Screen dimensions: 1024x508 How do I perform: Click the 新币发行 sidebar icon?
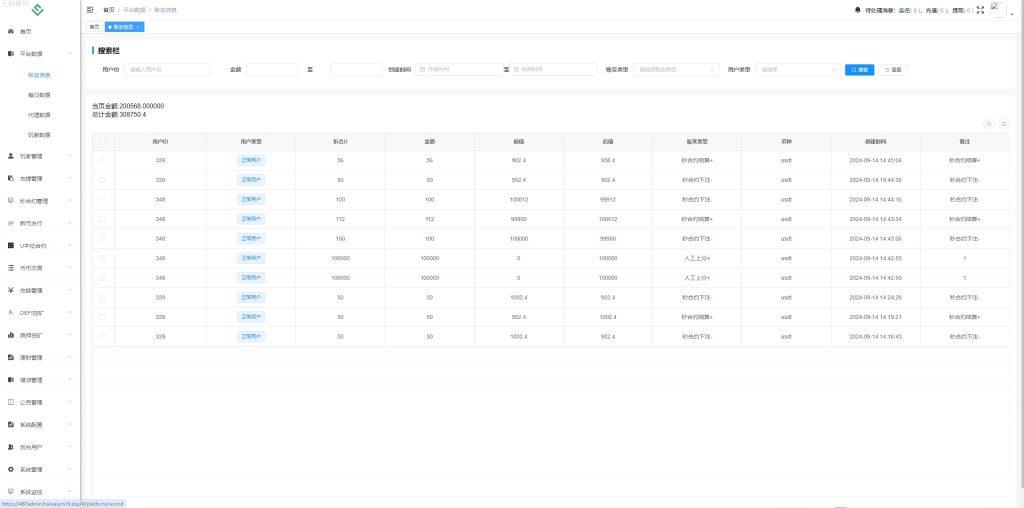pyautogui.click(x=10, y=223)
